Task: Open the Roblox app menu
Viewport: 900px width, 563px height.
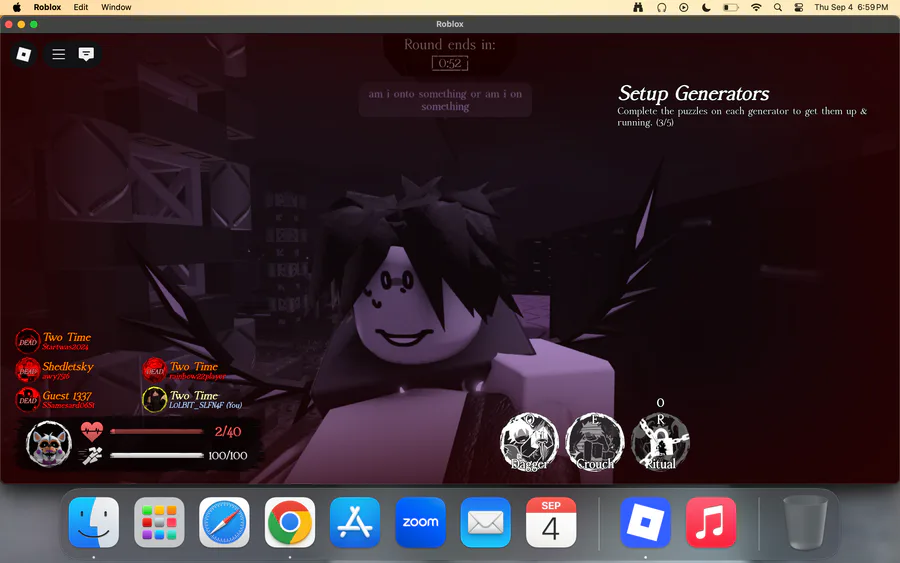Action: 47,7
